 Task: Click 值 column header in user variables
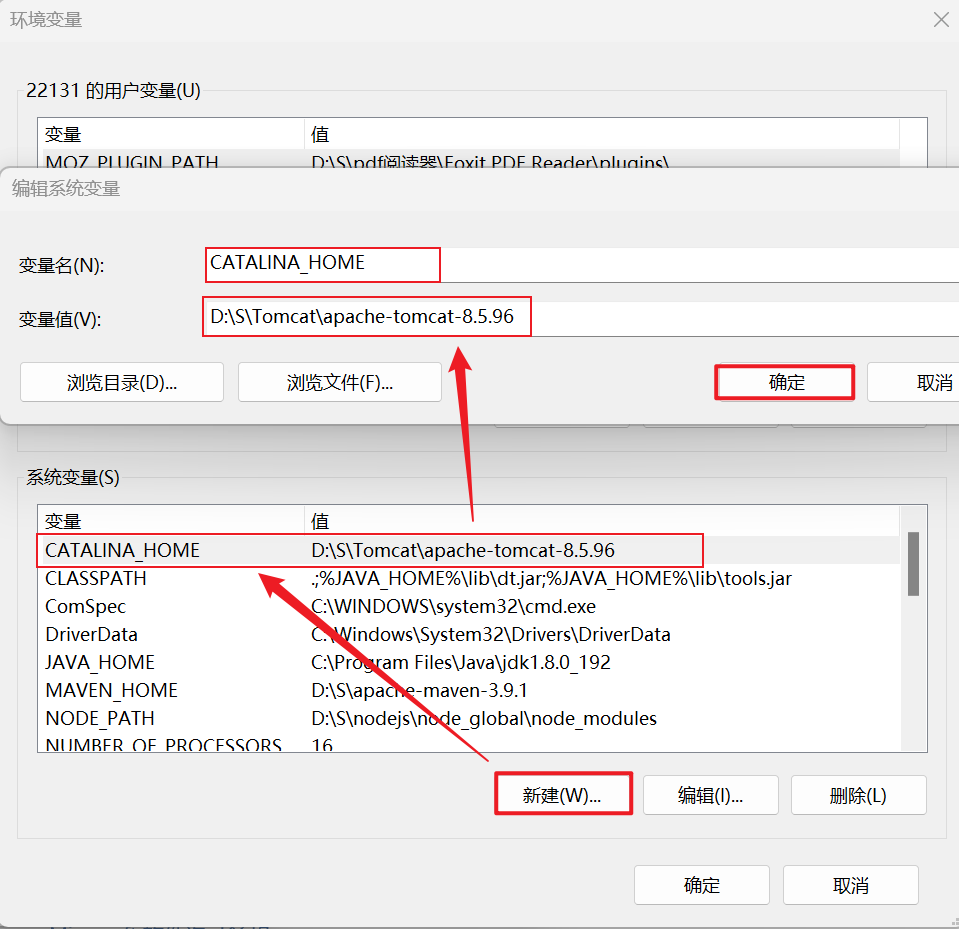click(x=602, y=135)
